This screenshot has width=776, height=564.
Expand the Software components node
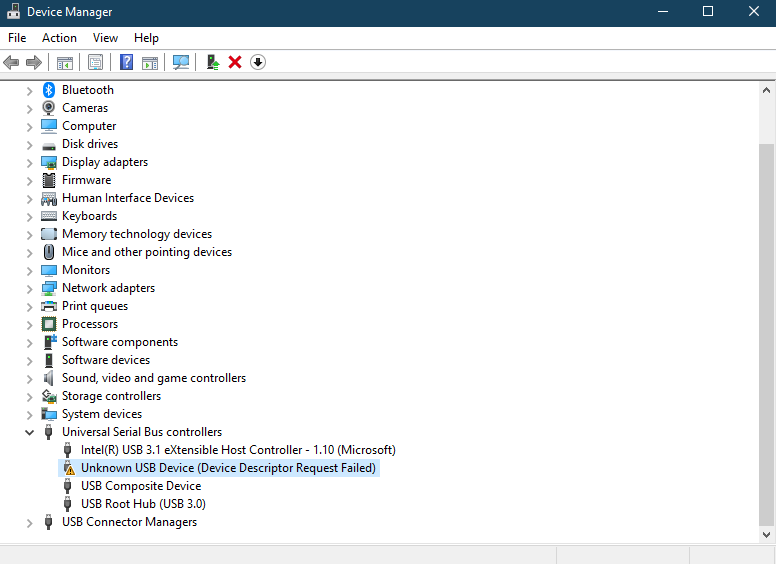[x=29, y=343]
